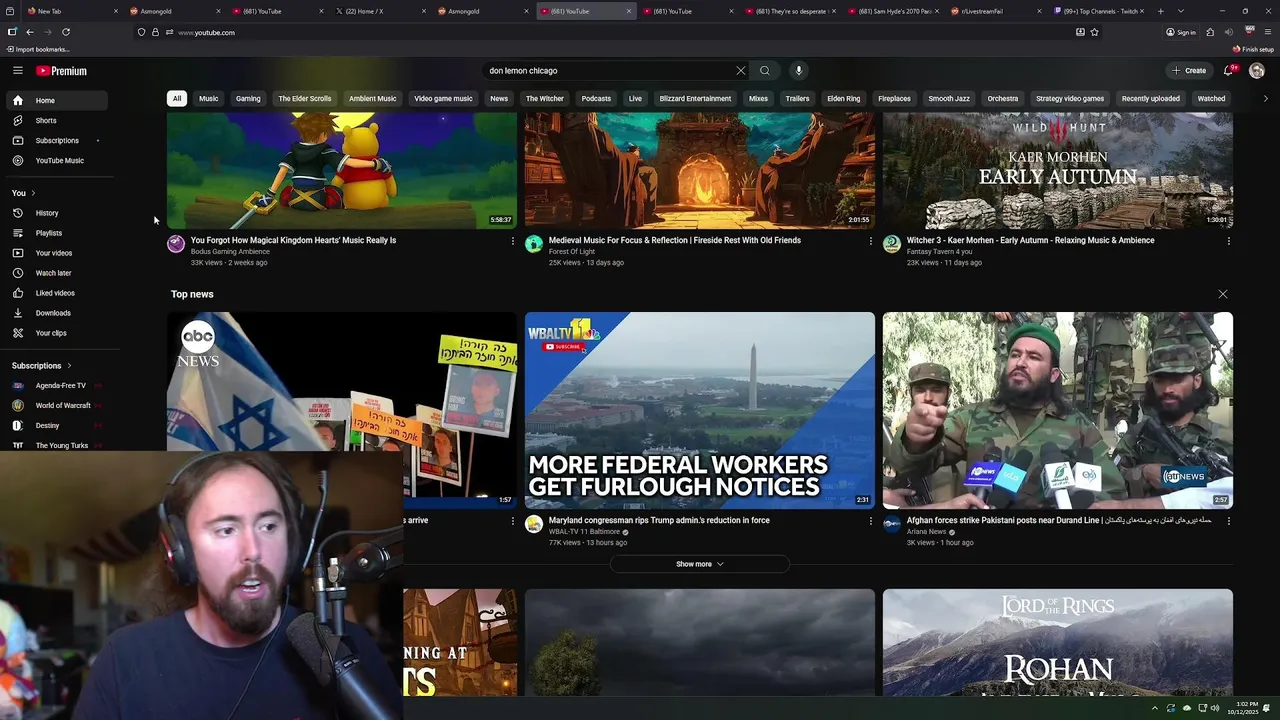Switch to the Home / X tab

tap(381, 11)
